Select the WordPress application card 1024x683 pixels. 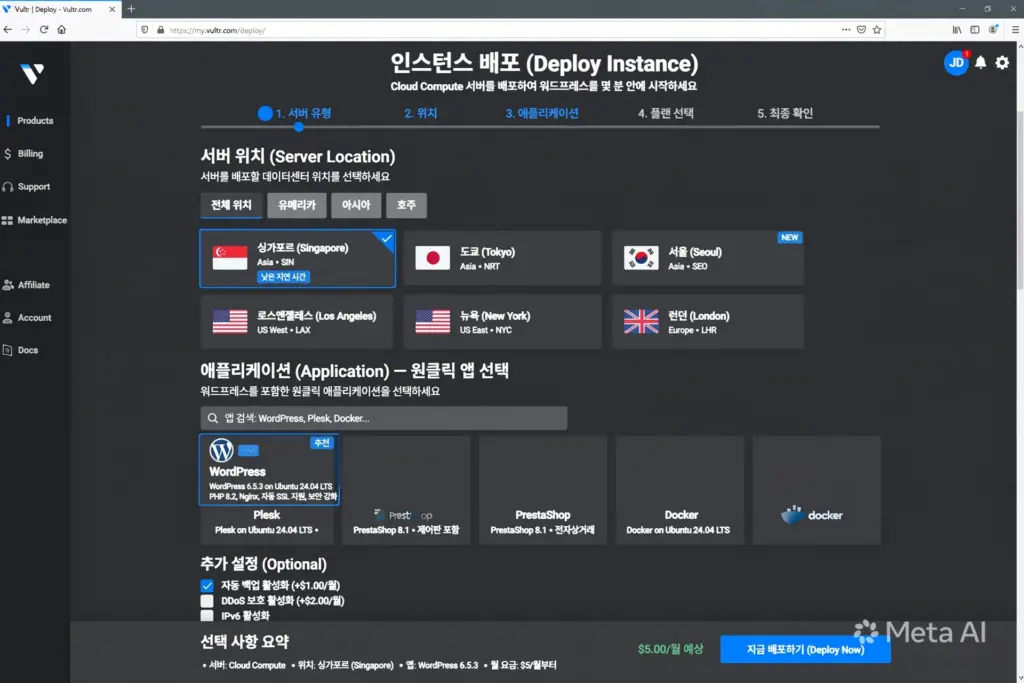[269, 470]
